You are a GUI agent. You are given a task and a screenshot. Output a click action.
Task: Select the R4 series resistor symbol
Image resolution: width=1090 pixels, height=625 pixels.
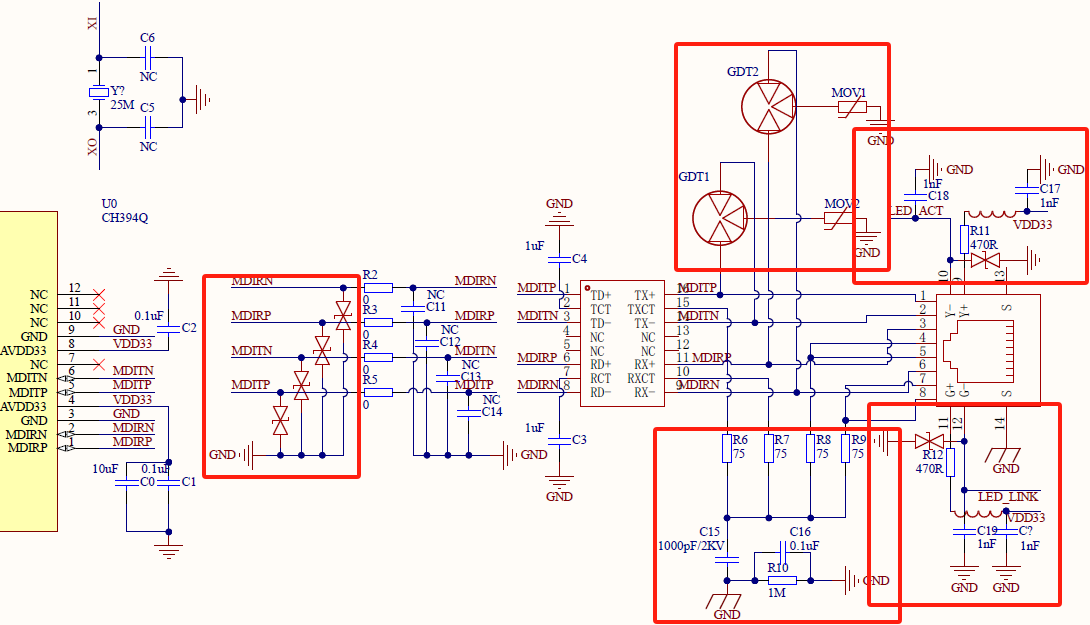click(x=378, y=357)
